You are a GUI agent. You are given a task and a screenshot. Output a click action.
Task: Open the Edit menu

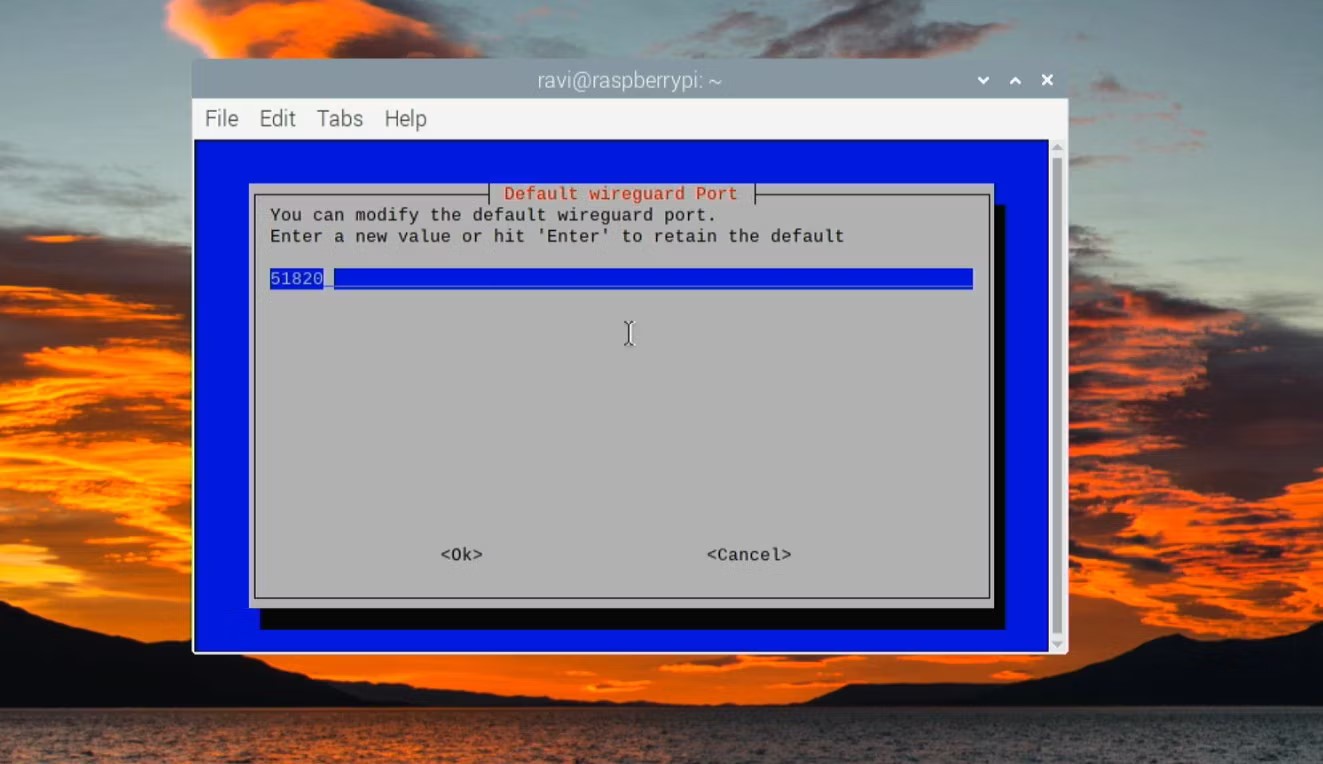(277, 118)
